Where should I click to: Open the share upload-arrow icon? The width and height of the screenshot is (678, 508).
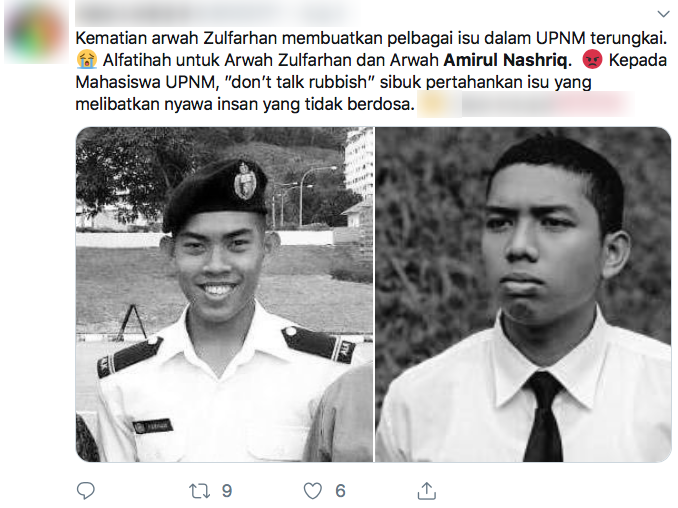point(426,490)
